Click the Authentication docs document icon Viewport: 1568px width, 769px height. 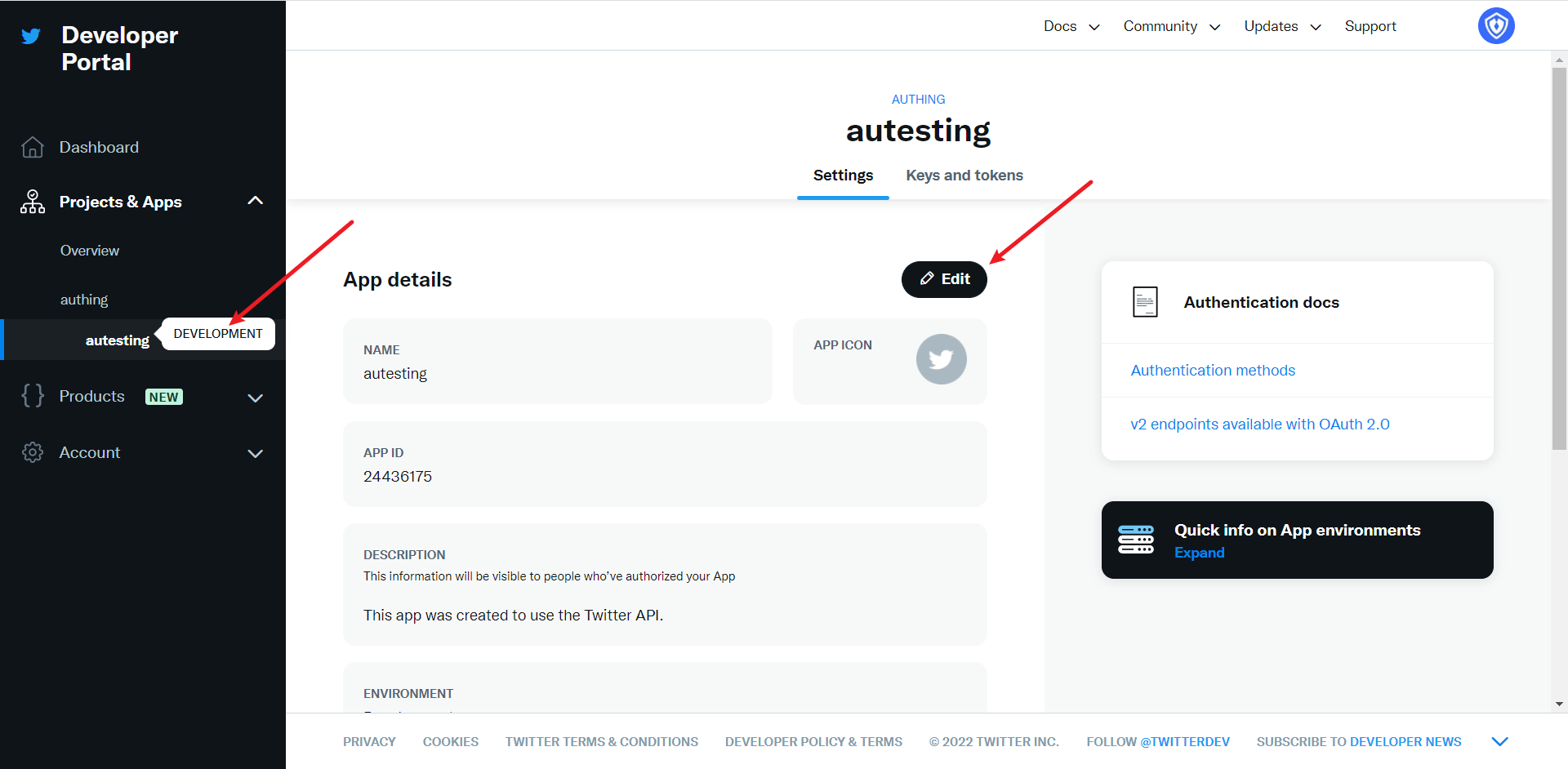(x=1145, y=302)
